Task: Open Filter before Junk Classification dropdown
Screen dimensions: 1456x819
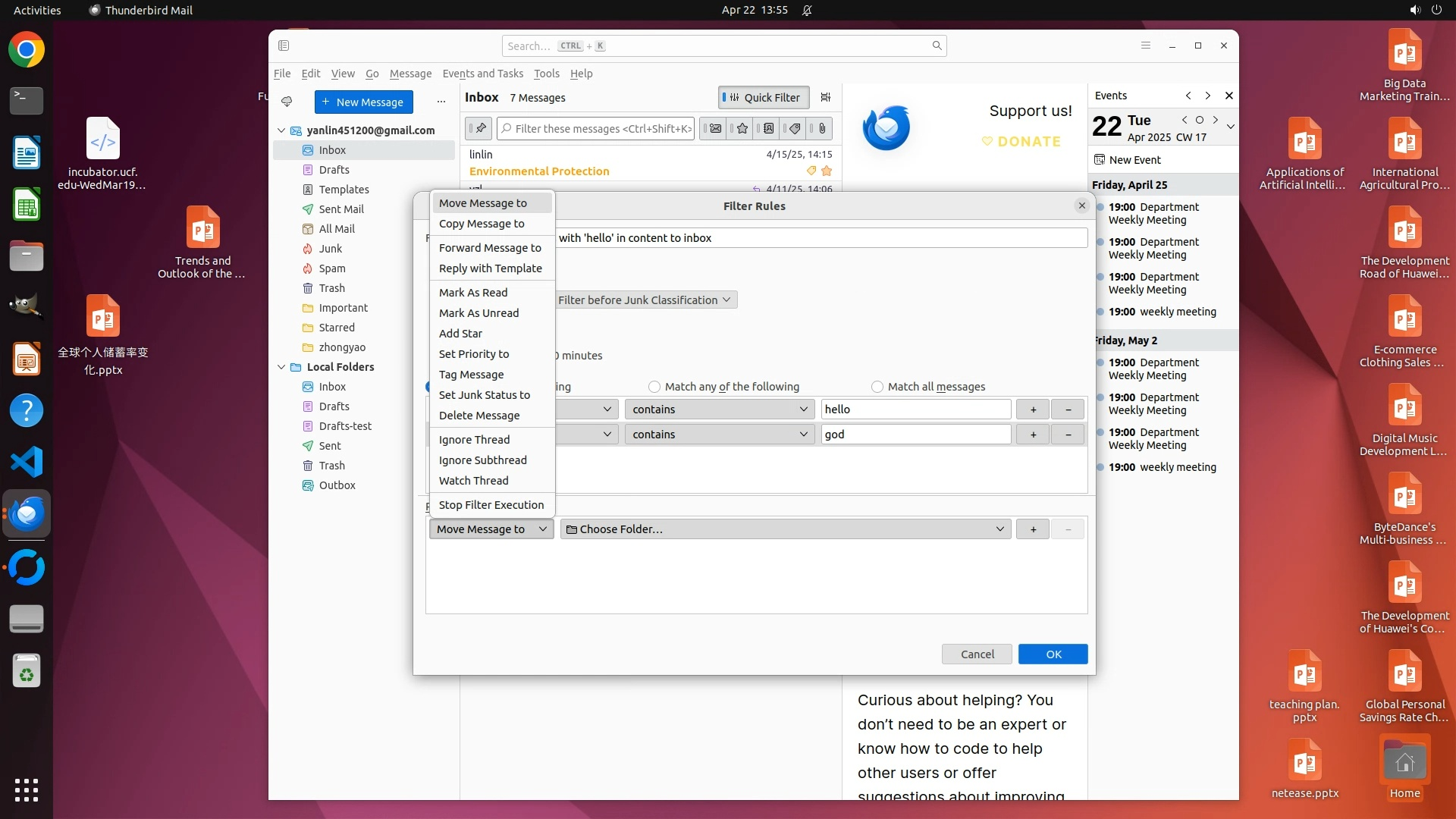Action: click(644, 300)
